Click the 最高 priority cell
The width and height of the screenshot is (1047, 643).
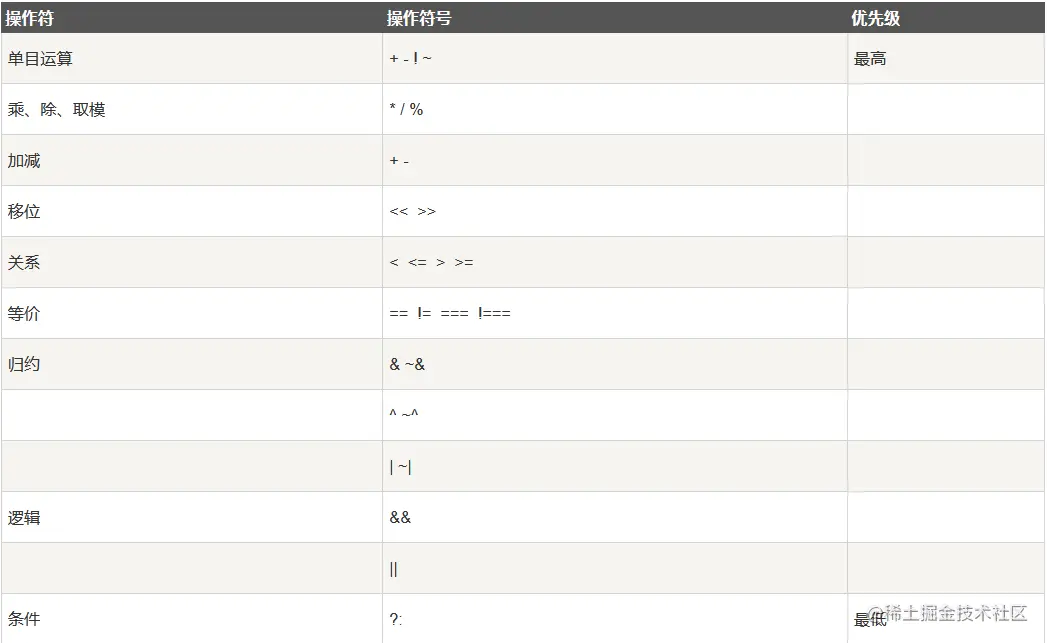click(870, 59)
